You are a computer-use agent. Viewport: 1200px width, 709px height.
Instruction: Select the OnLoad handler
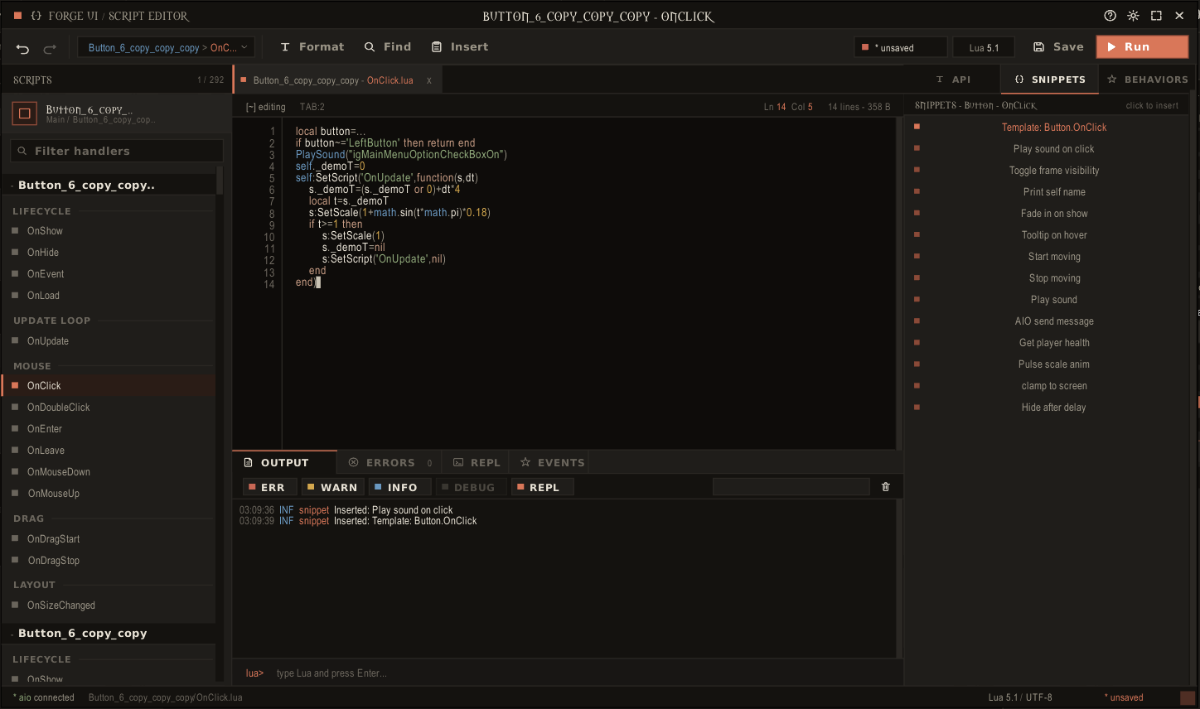(109, 296)
